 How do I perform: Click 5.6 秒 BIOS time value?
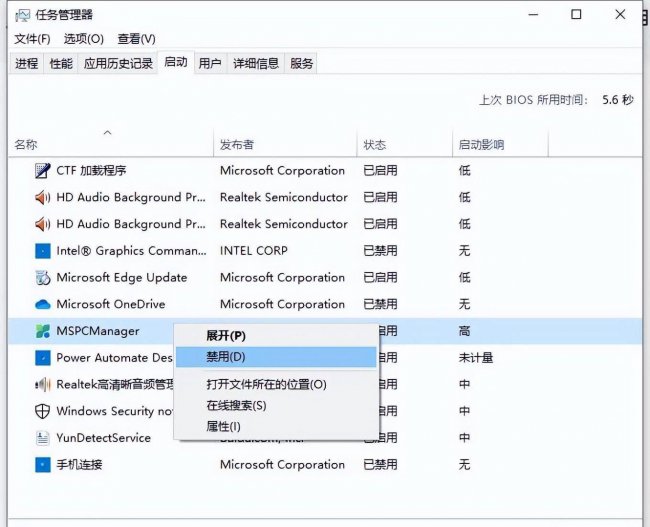(618, 100)
